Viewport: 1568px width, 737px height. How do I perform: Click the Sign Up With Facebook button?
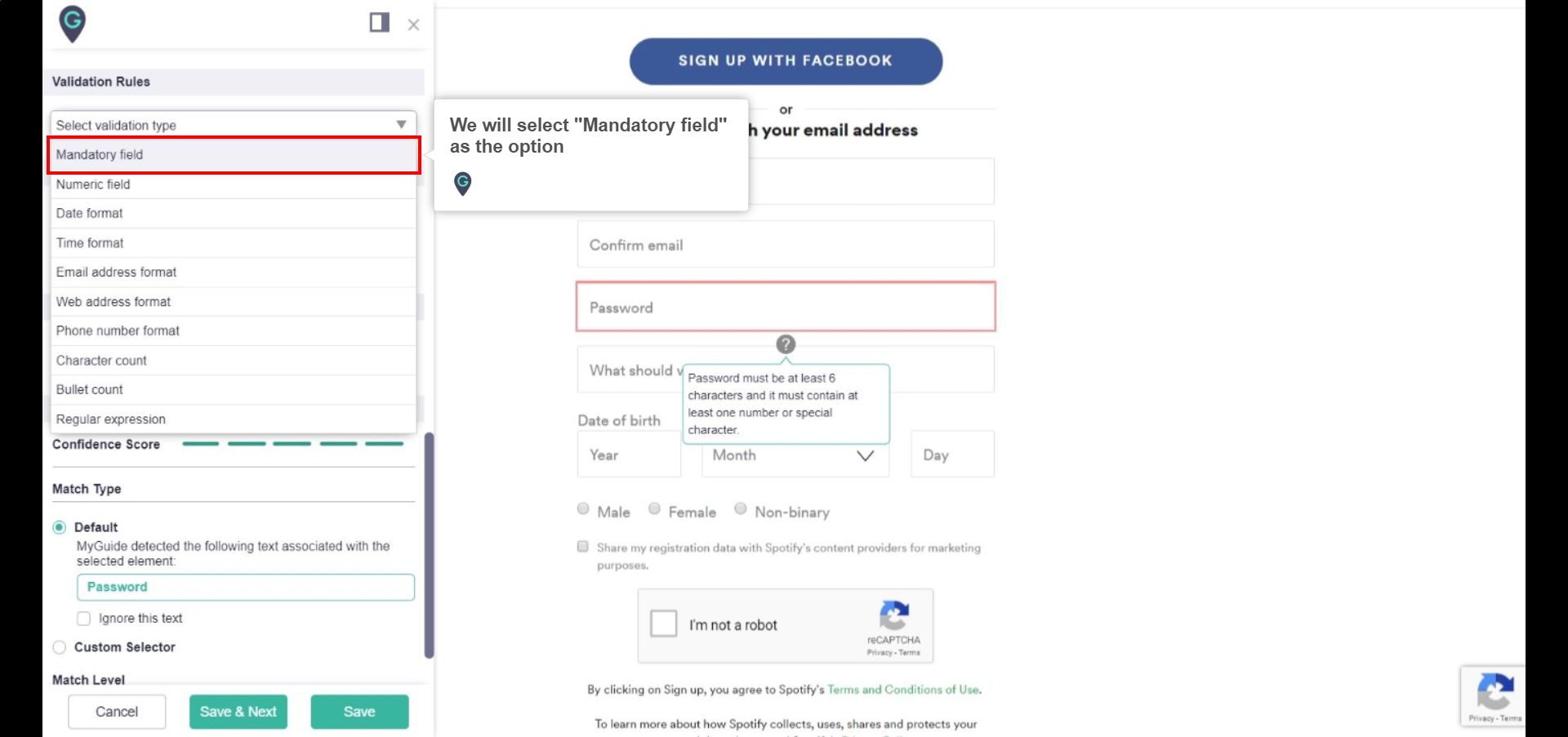[786, 61]
